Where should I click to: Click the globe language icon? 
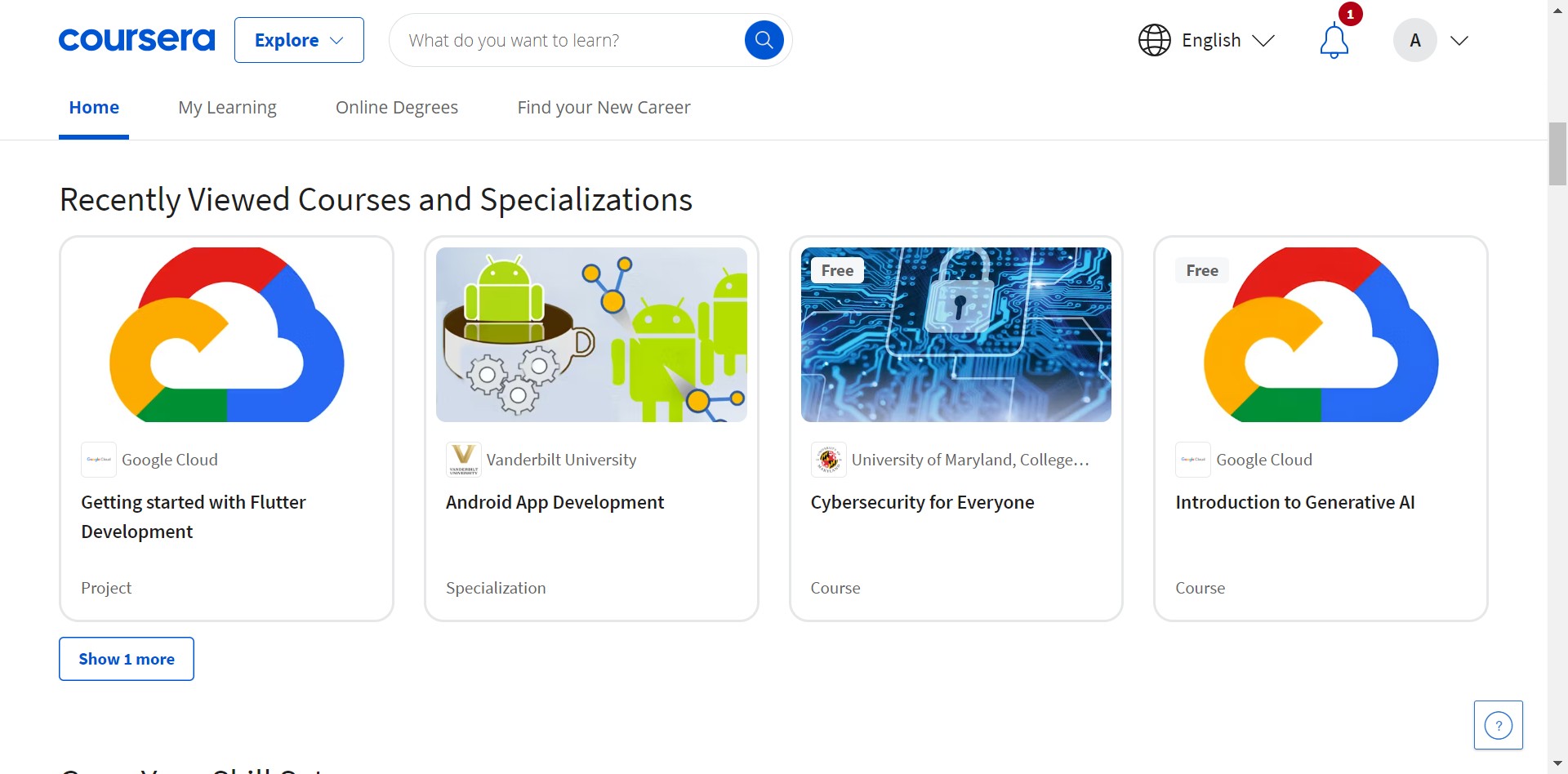pos(1154,40)
